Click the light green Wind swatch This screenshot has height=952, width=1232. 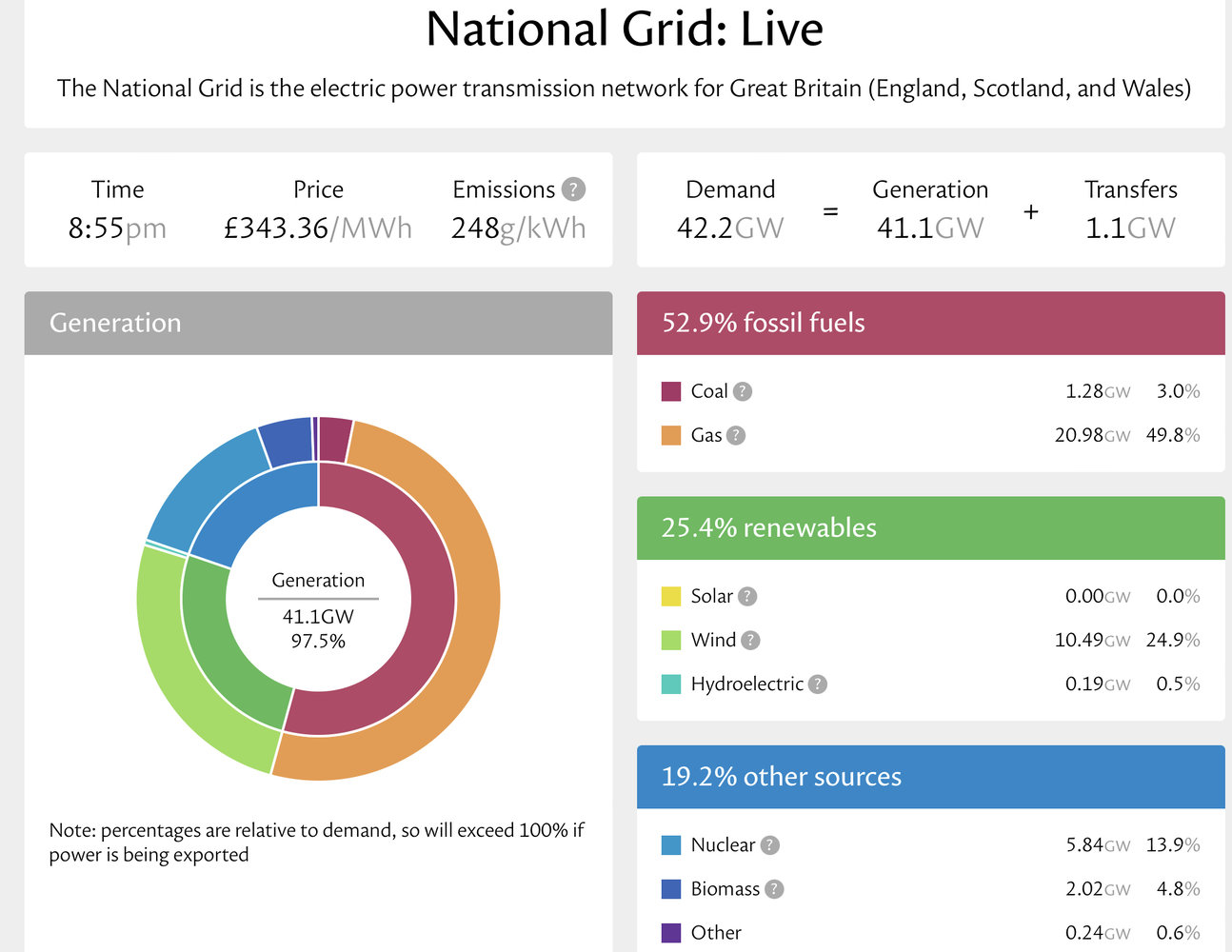point(671,640)
